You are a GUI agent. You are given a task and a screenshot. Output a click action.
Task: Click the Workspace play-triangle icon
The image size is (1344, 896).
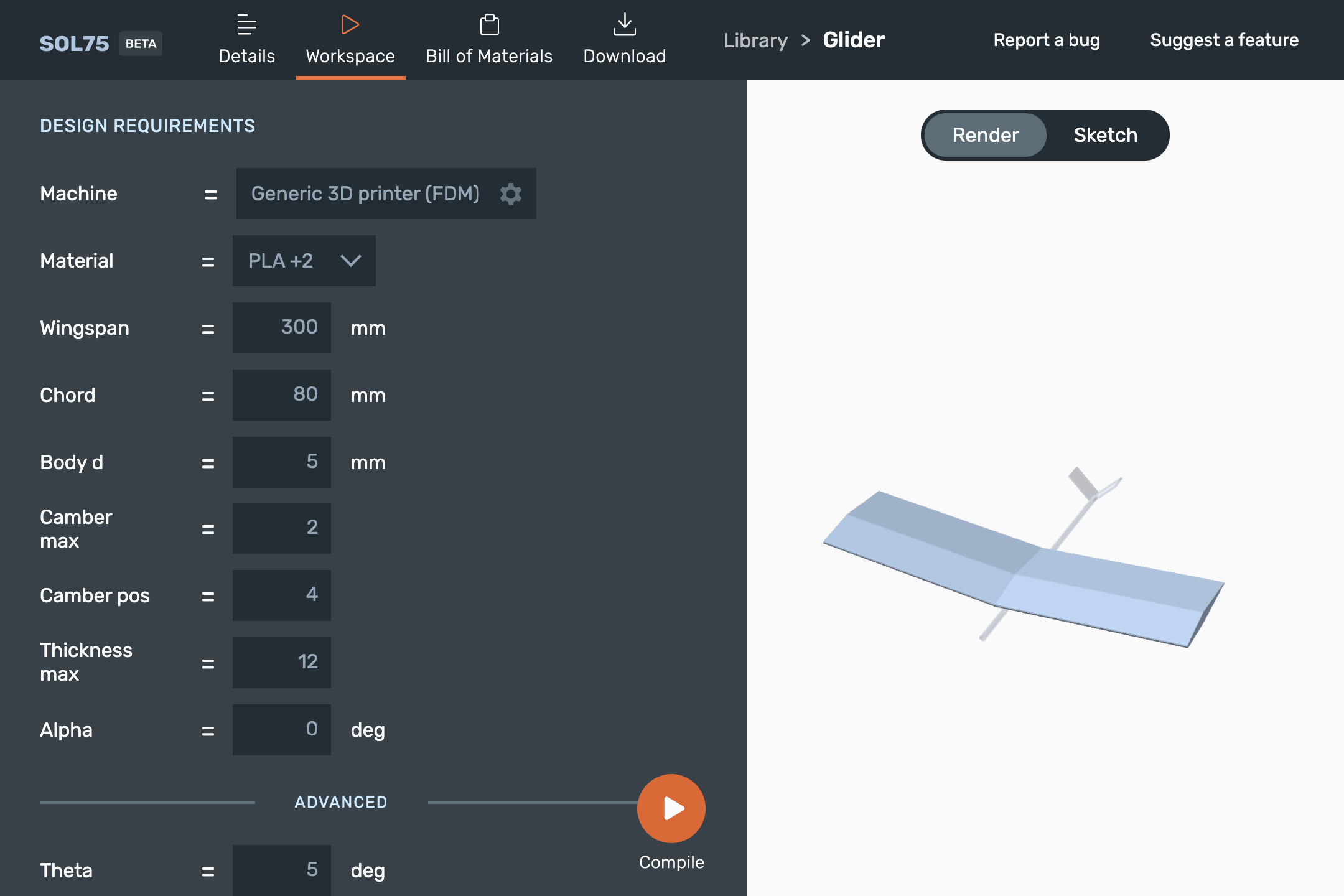[350, 25]
